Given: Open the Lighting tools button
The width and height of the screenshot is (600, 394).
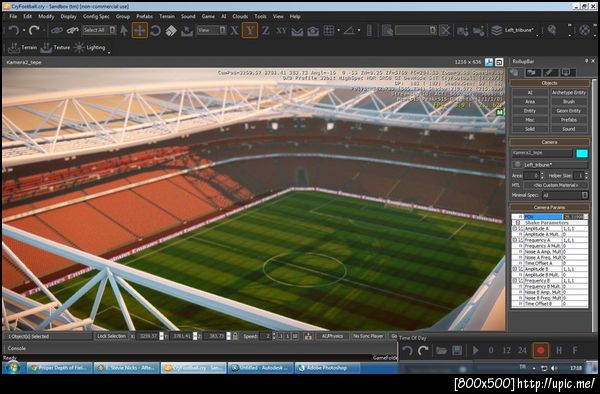Looking at the screenshot, I should pyautogui.click(x=90, y=47).
